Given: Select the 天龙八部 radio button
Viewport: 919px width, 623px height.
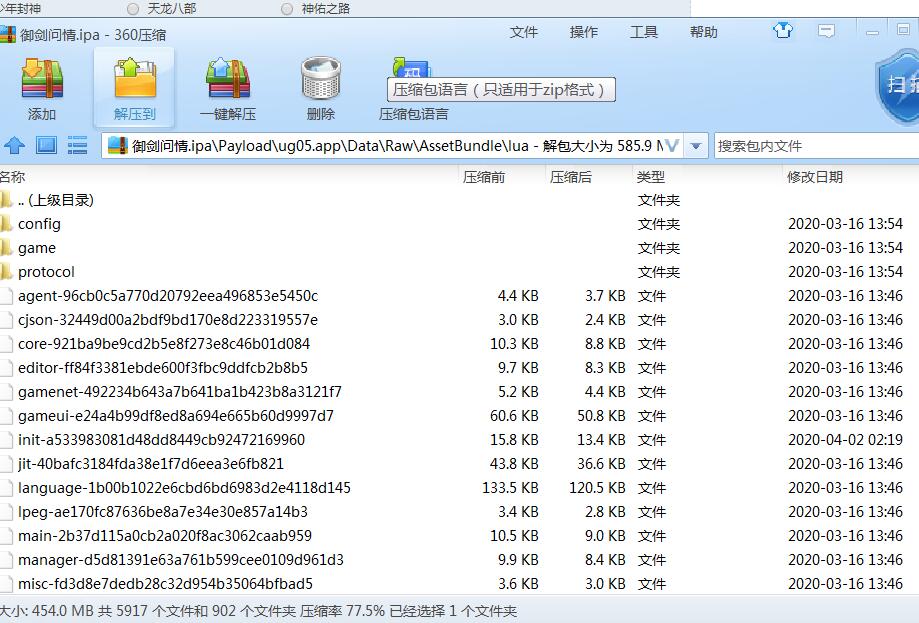Looking at the screenshot, I should [133, 8].
